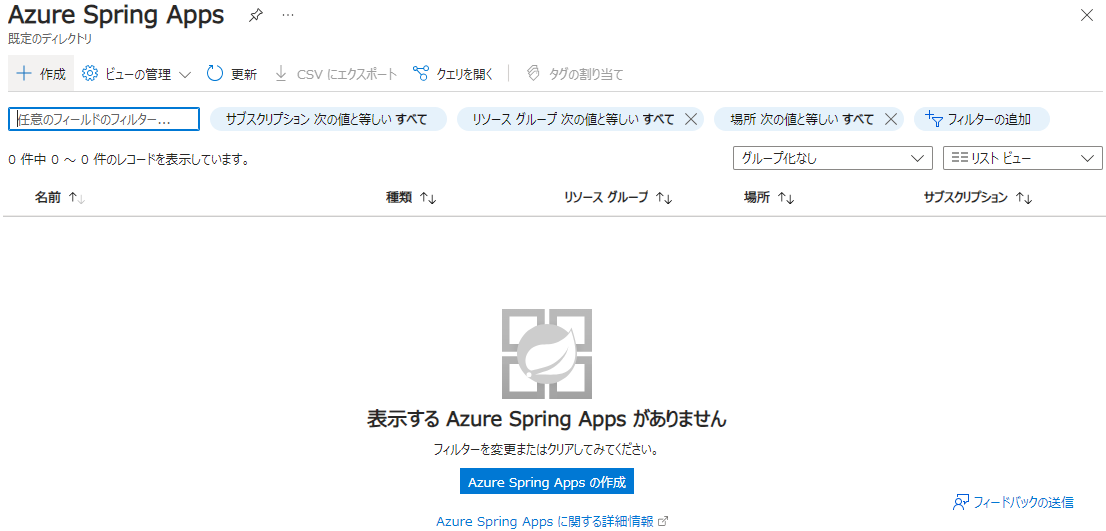The height and width of the screenshot is (531, 1106).
Task: Click タグの割り当て toolbar button
Action: point(576,73)
